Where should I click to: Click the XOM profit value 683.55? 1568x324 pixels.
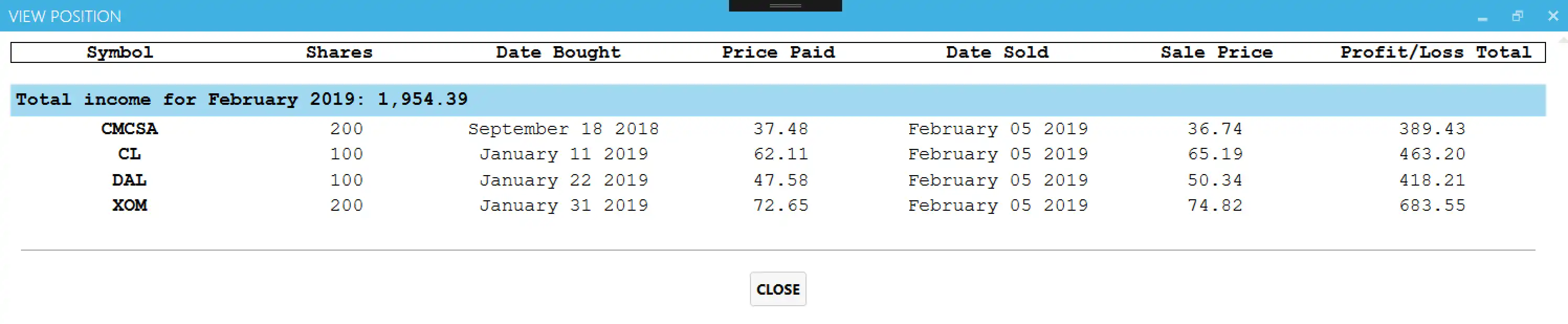(x=1432, y=205)
